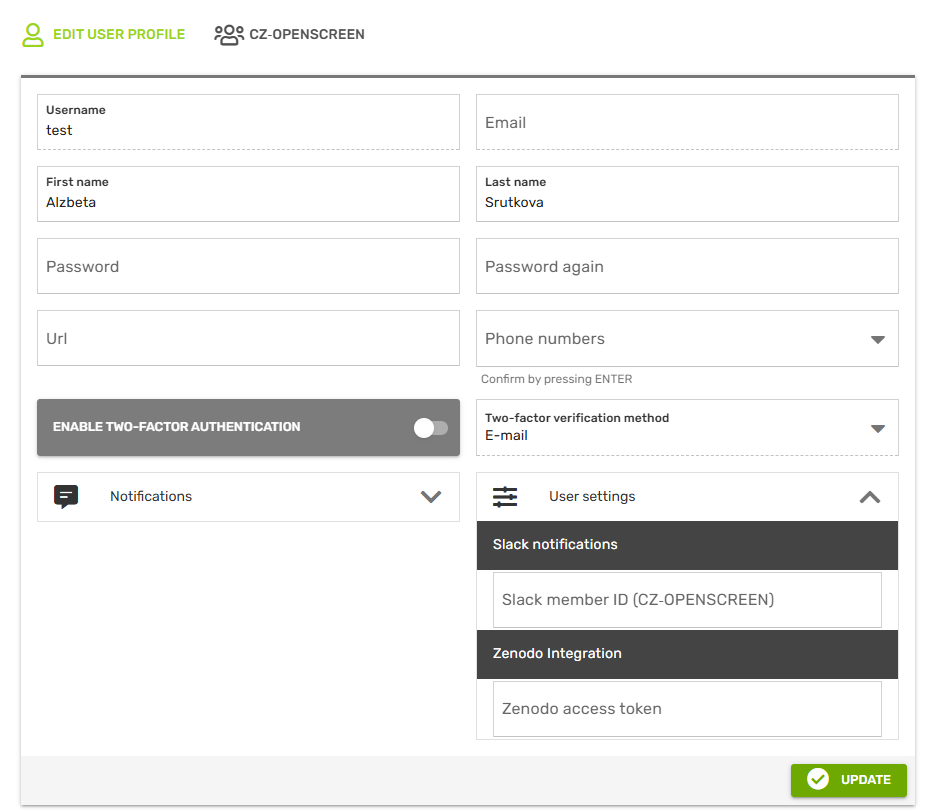The height and width of the screenshot is (811, 936).
Task: Switch to the CZ-OPENSCREEN tab
Action: click(306, 35)
